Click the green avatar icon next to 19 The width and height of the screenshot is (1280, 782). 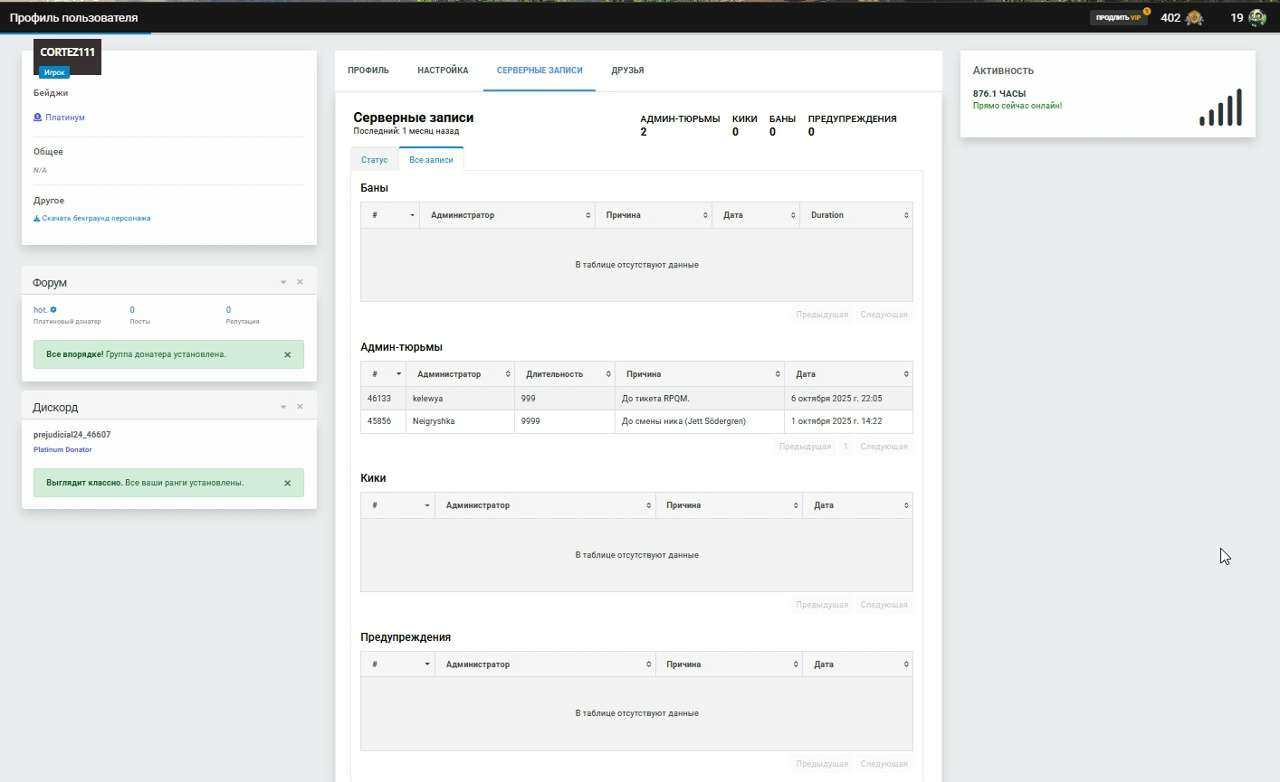[x=1257, y=18]
